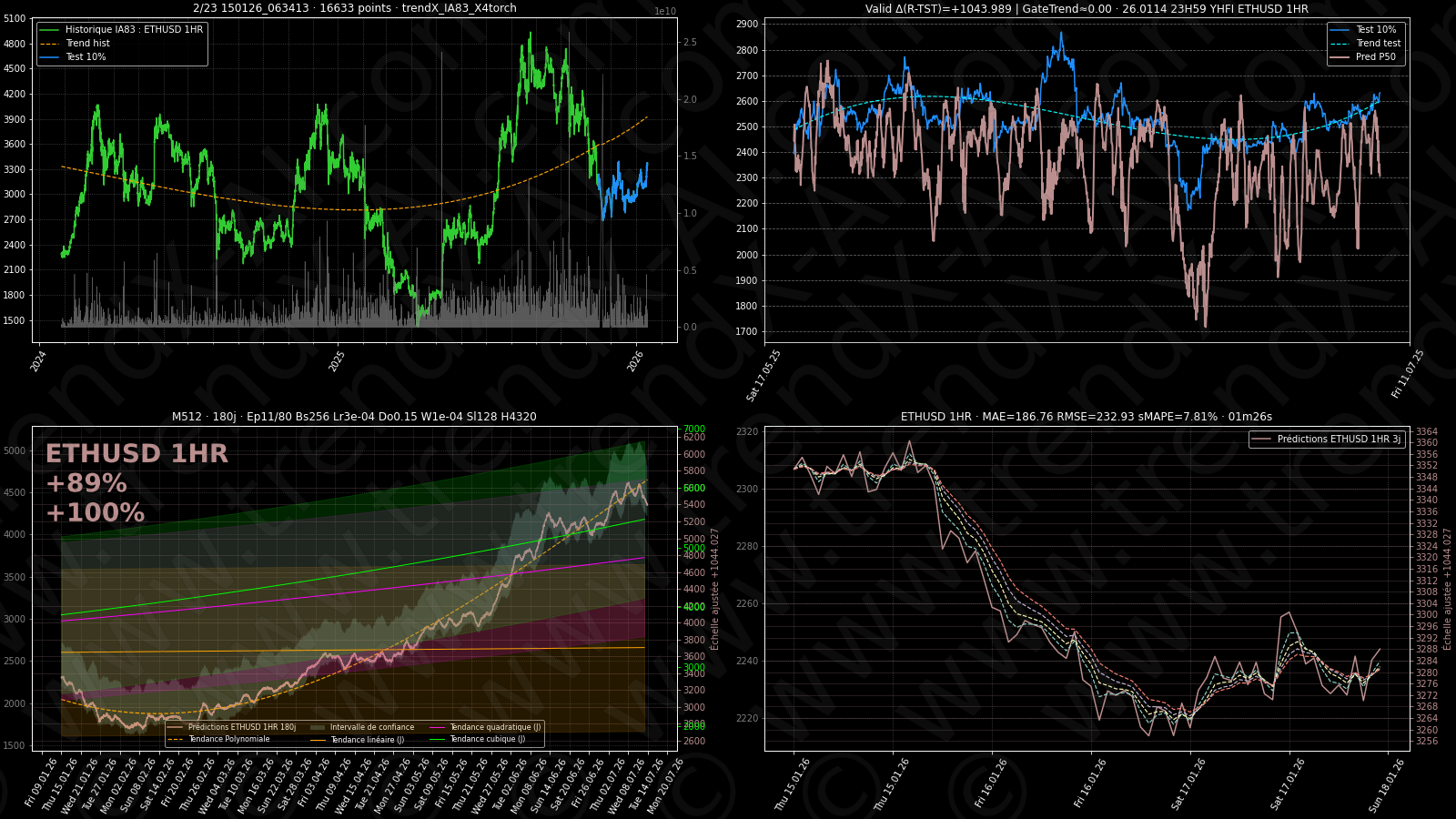Click 'Test 10%' in the top-left chart legend
Screen dimensions: 1456x819
click(x=86, y=57)
